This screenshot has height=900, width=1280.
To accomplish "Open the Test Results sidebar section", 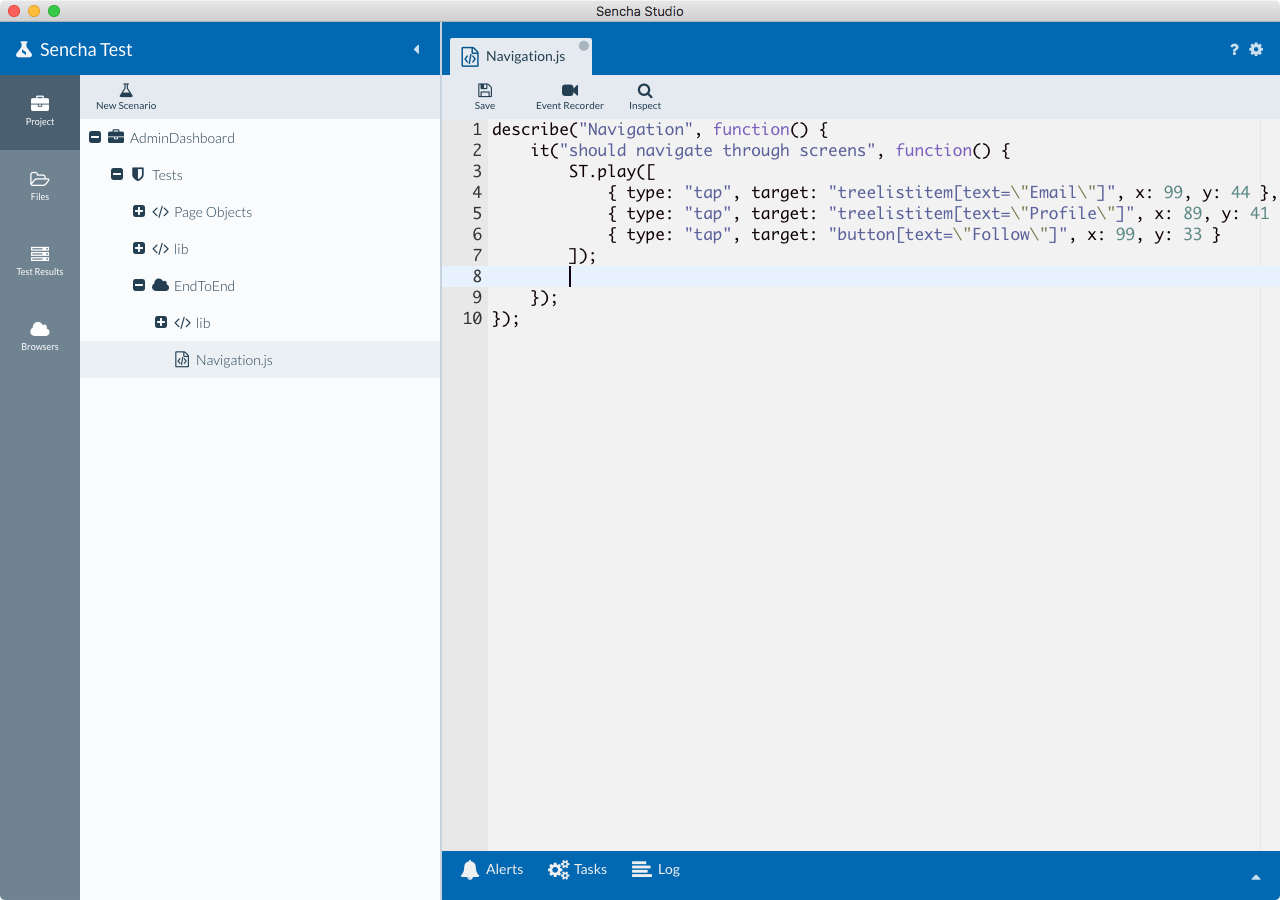I will [x=40, y=262].
